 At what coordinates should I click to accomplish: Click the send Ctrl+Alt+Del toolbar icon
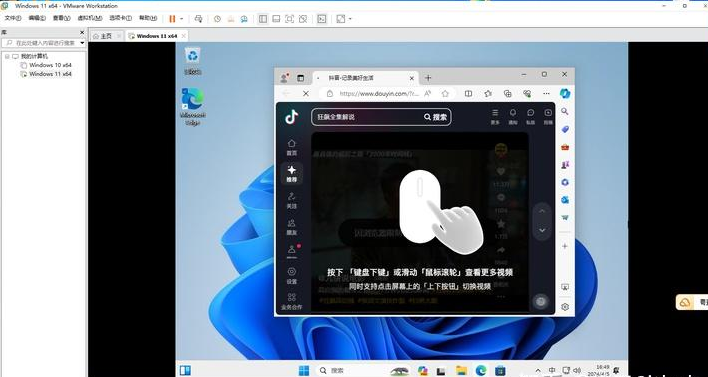(198, 19)
